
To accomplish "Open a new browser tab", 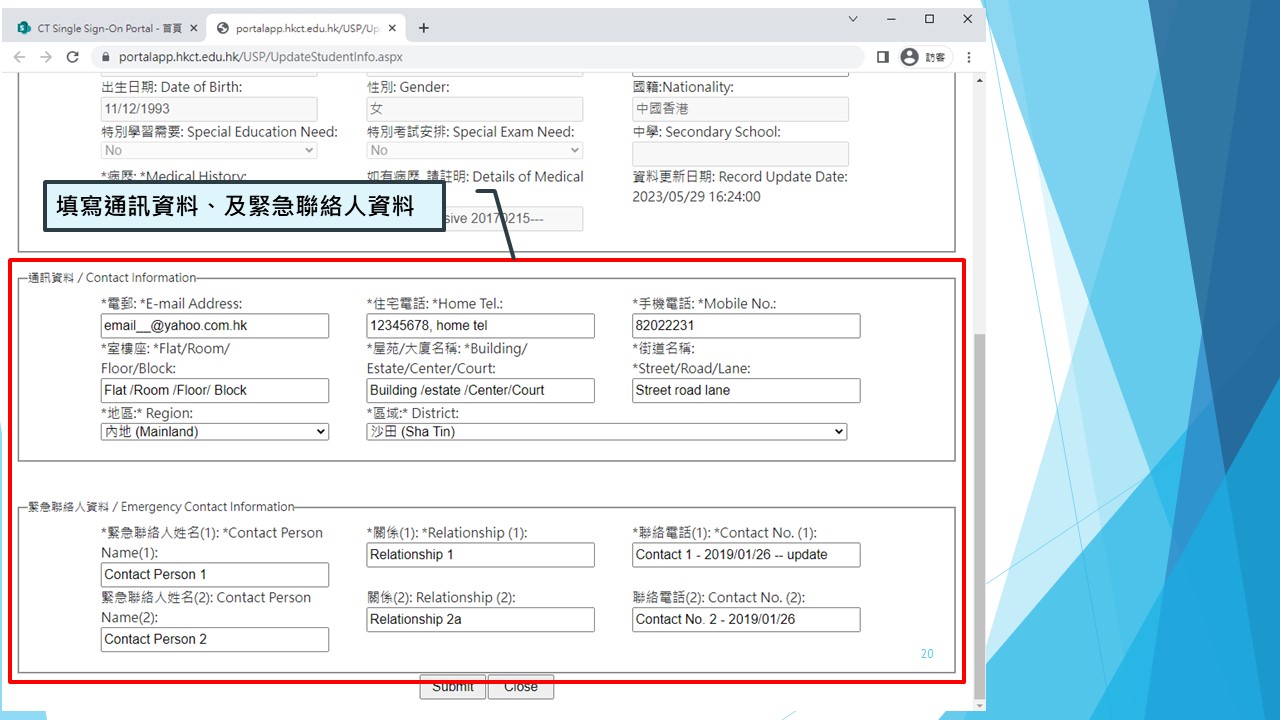I will coord(424,28).
